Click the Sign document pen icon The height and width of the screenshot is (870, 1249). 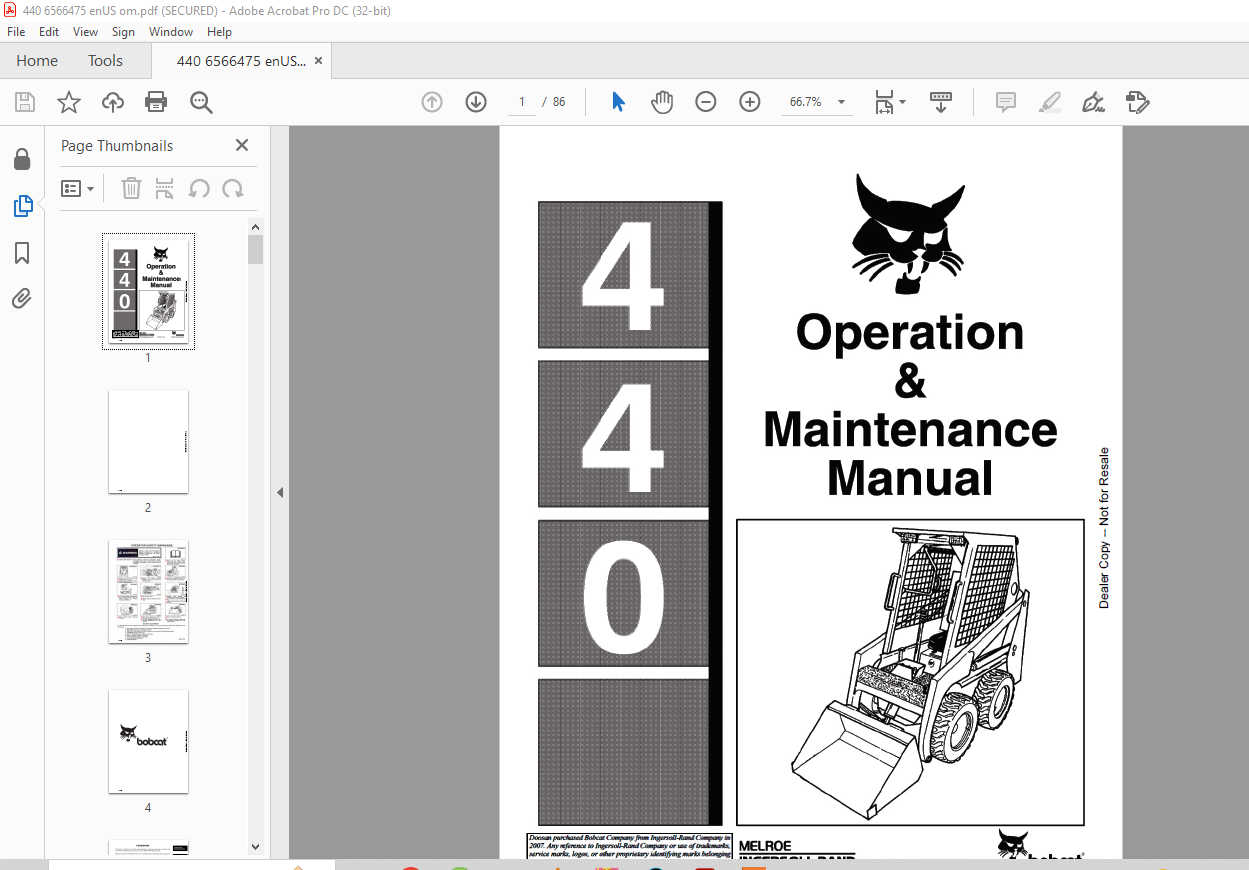1093,102
